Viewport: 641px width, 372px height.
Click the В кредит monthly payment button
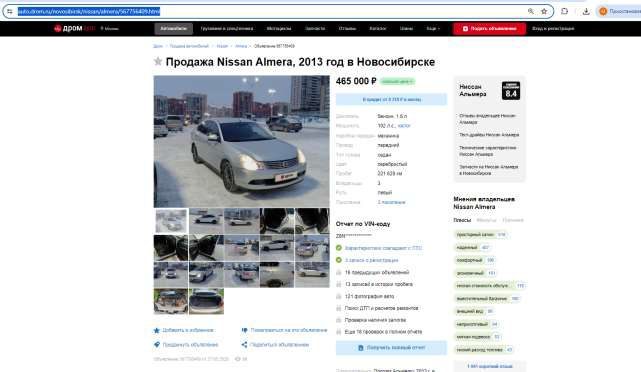pos(391,99)
